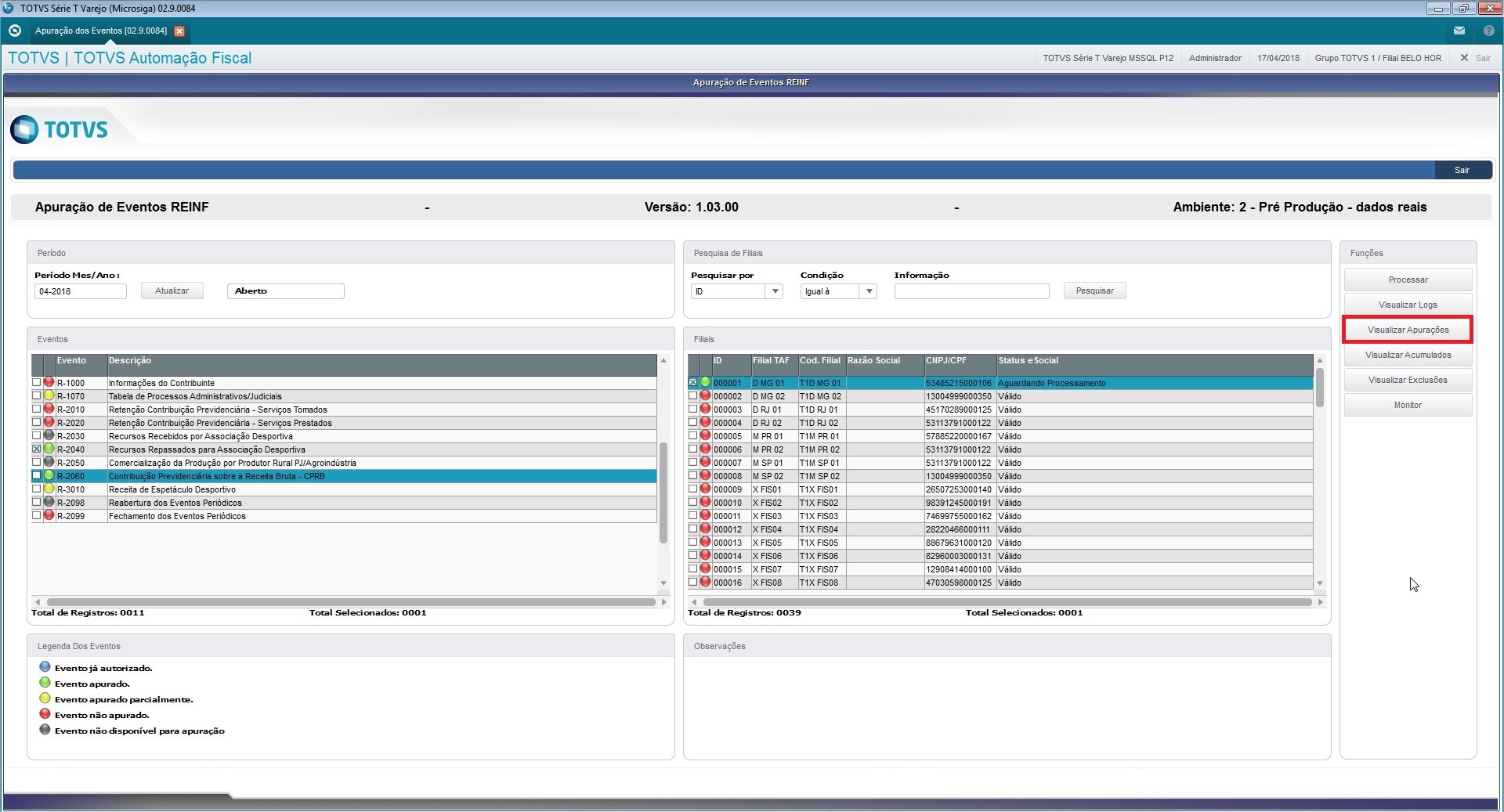The image size is (1504, 812).
Task: Click the Atualizar button
Action: 172,291
